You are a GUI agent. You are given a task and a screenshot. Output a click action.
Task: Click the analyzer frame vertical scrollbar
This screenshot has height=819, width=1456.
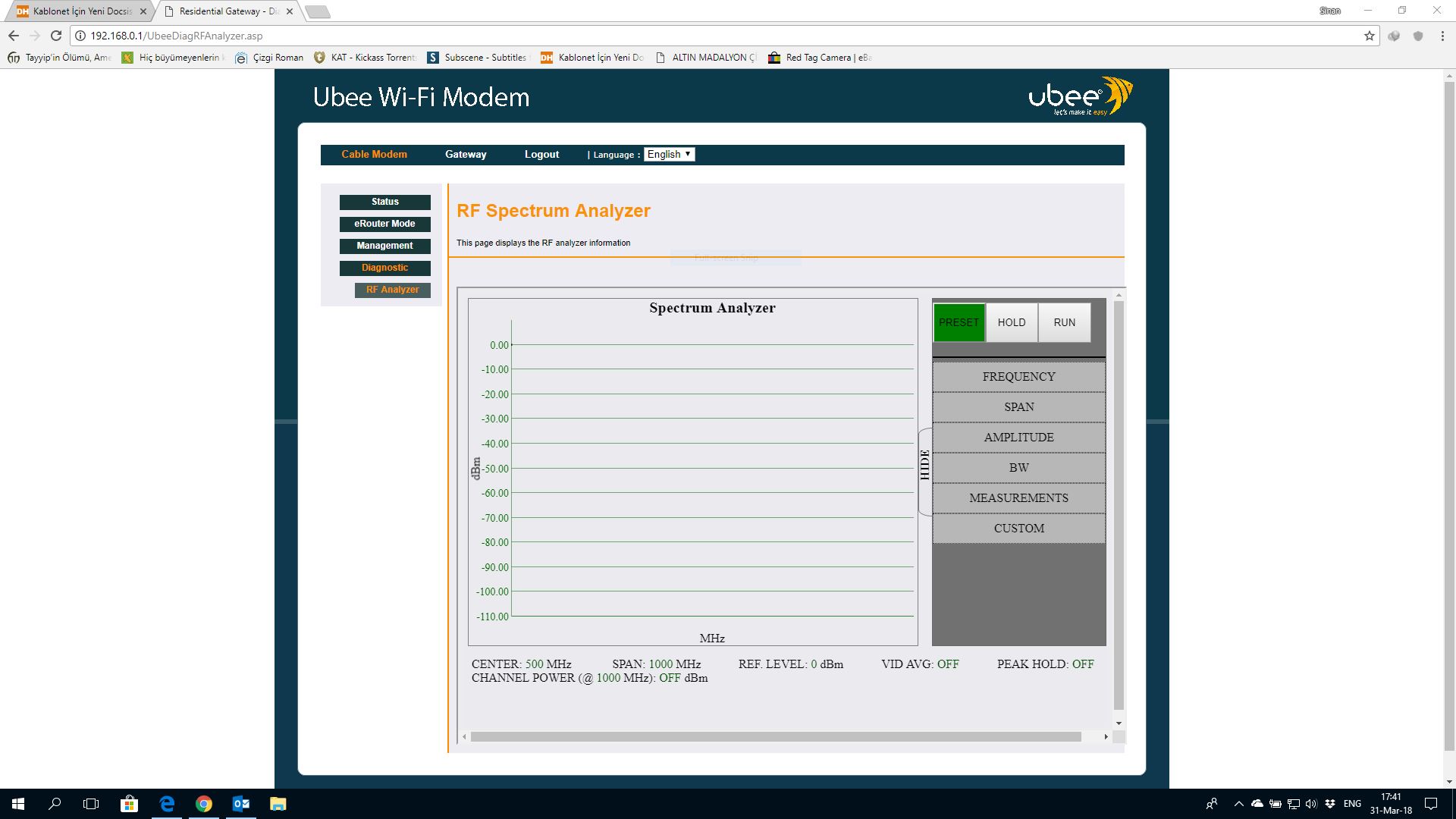pyautogui.click(x=1119, y=504)
